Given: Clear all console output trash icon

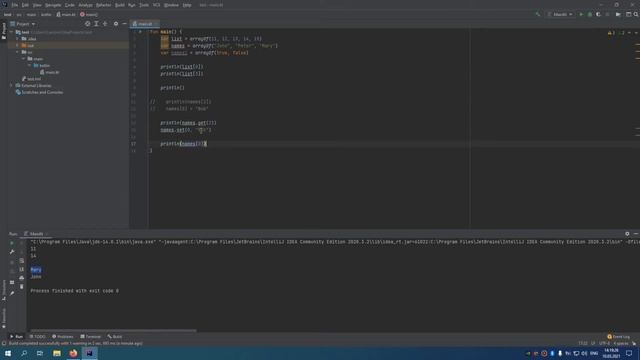Looking at the screenshot, I should [22, 287].
